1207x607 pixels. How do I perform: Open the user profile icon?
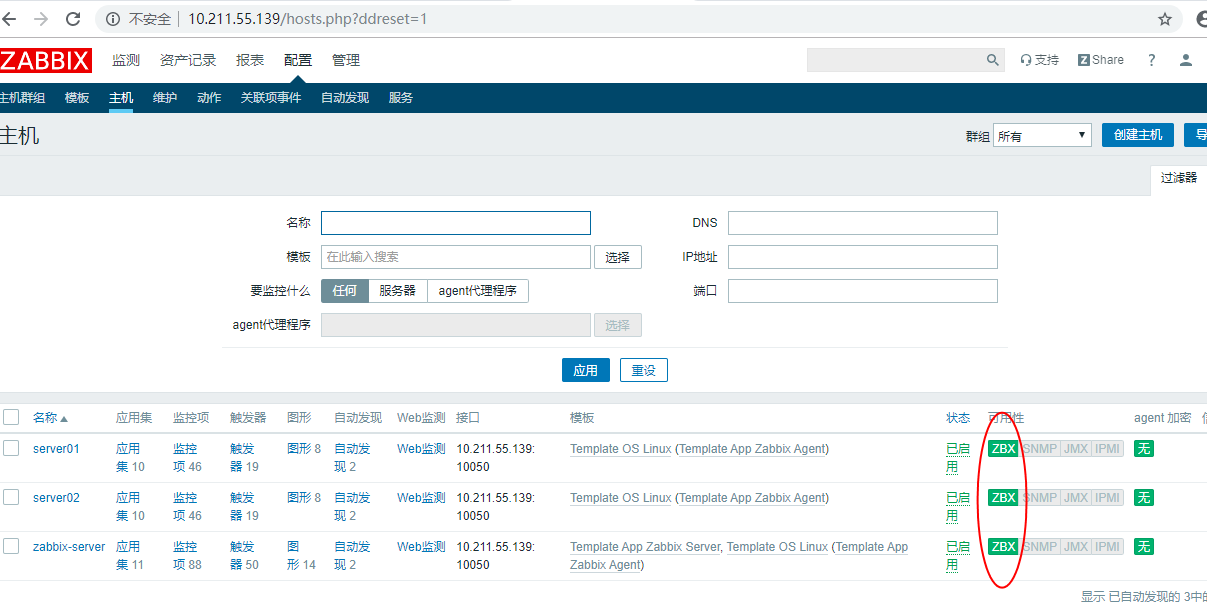pos(1185,60)
